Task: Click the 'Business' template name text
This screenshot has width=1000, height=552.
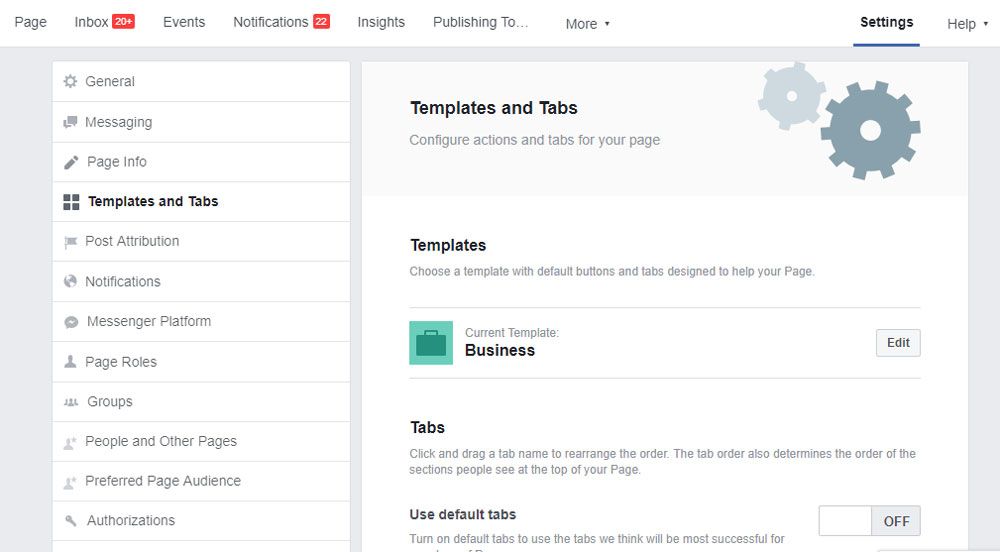Action: pos(500,351)
